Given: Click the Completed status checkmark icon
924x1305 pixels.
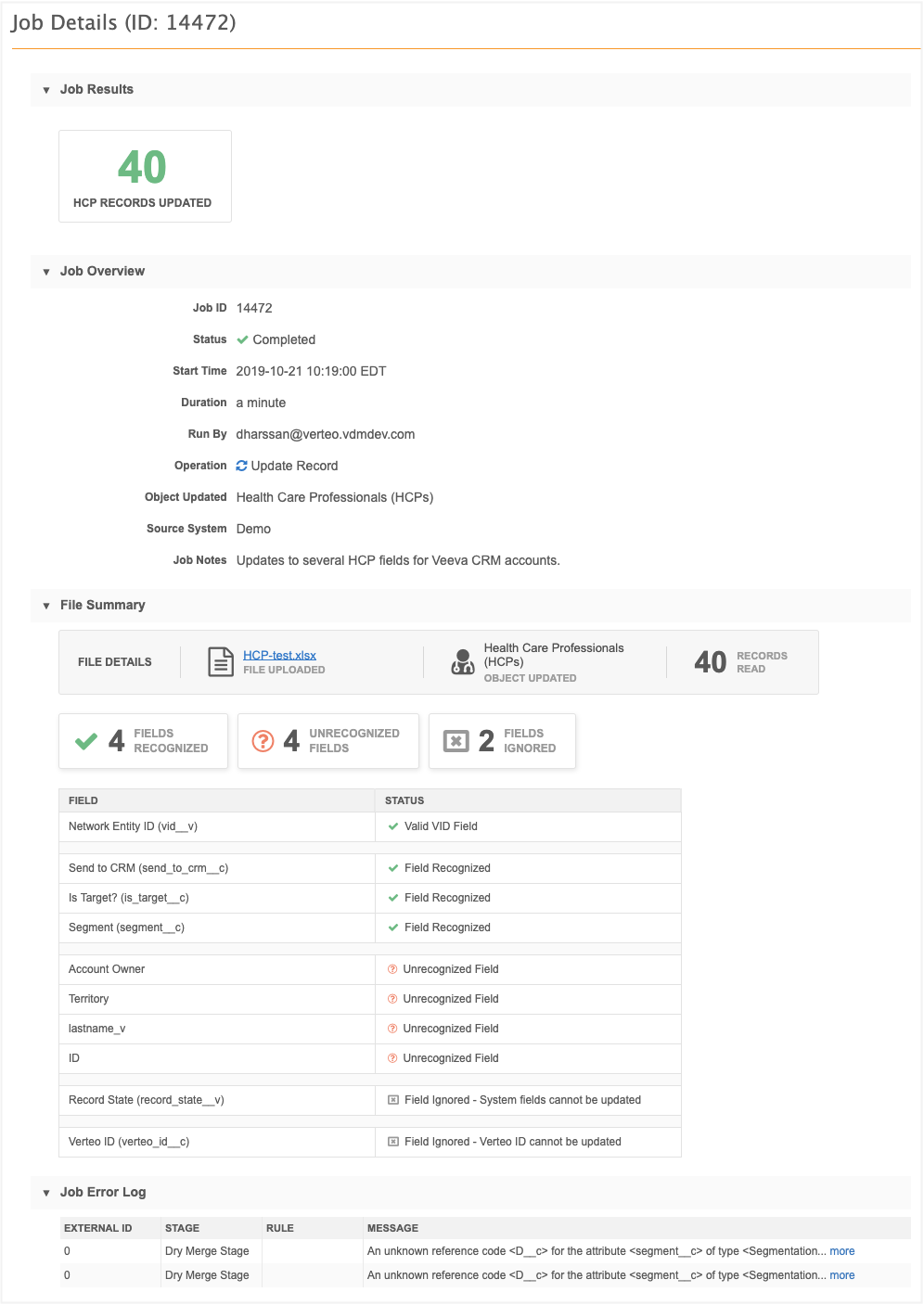Looking at the screenshot, I should [x=242, y=339].
